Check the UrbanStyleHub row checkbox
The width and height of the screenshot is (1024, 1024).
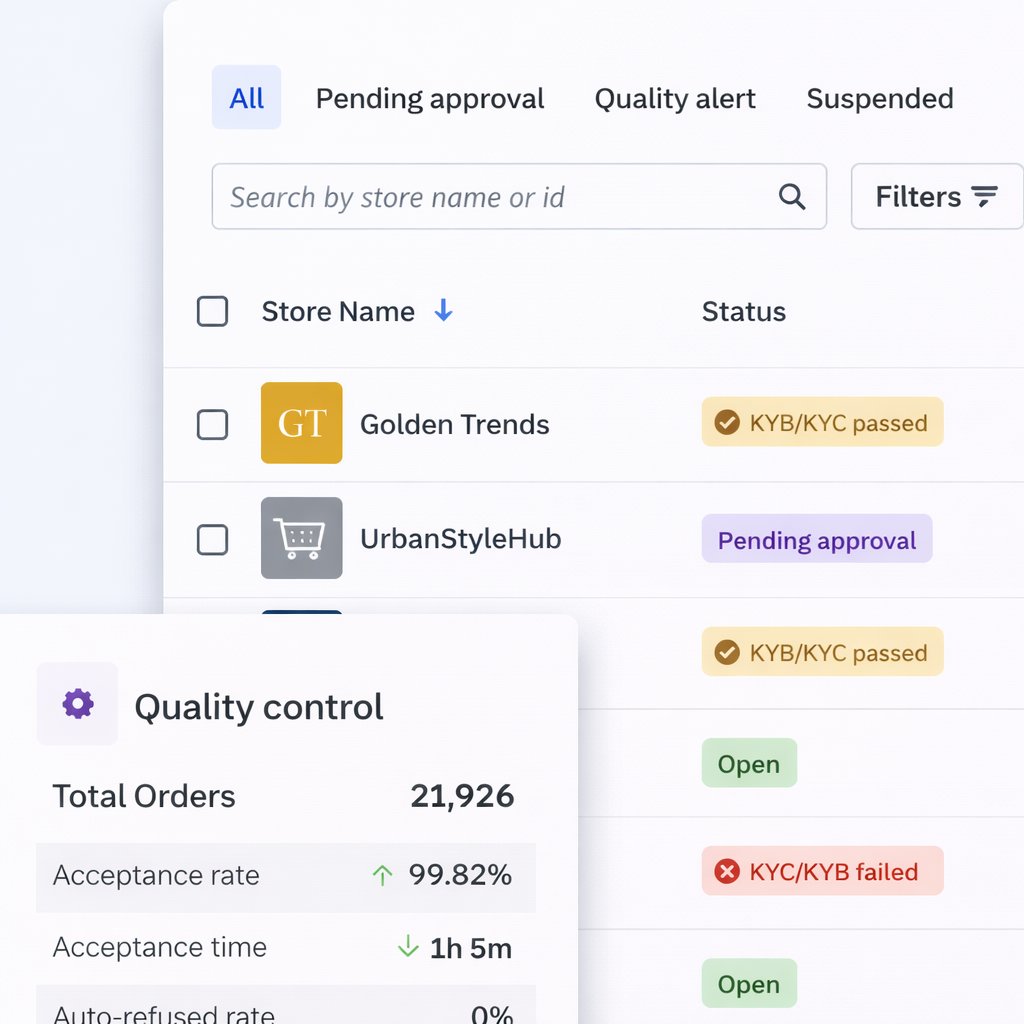212,539
